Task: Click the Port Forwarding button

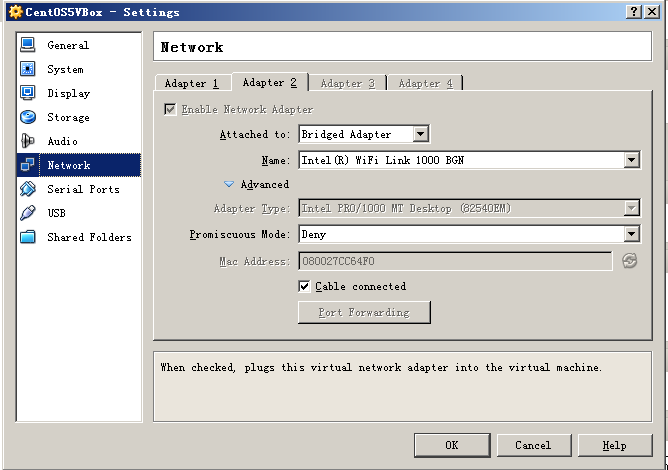Action: tap(364, 312)
